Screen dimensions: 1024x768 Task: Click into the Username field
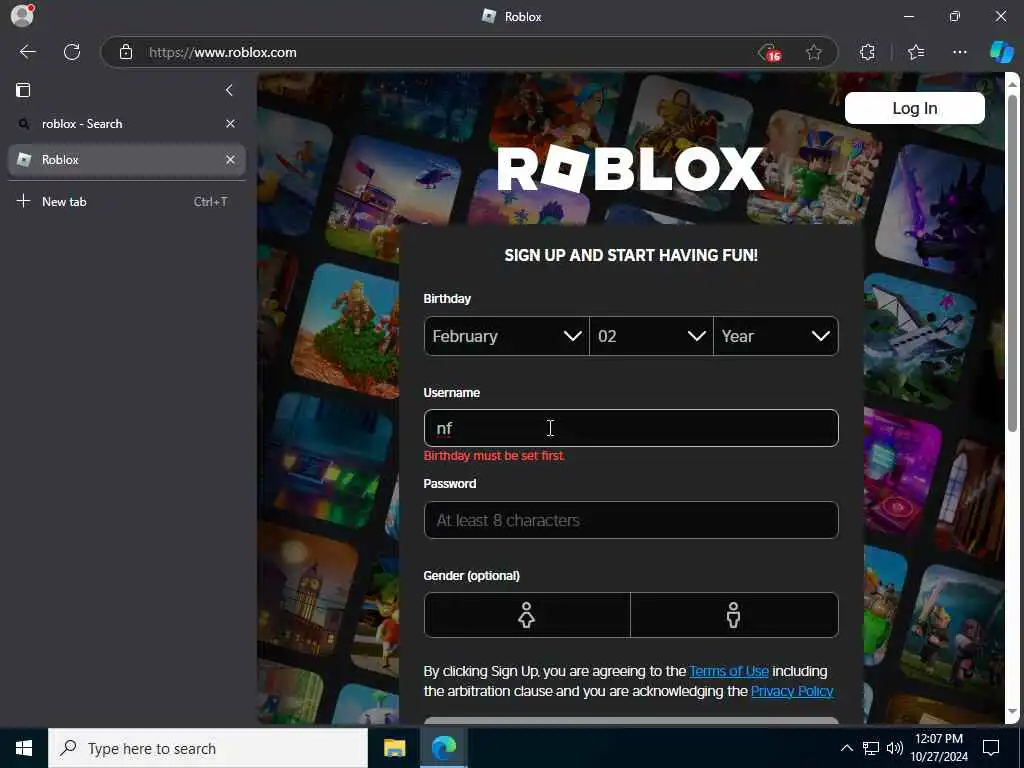(x=631, y=428)
